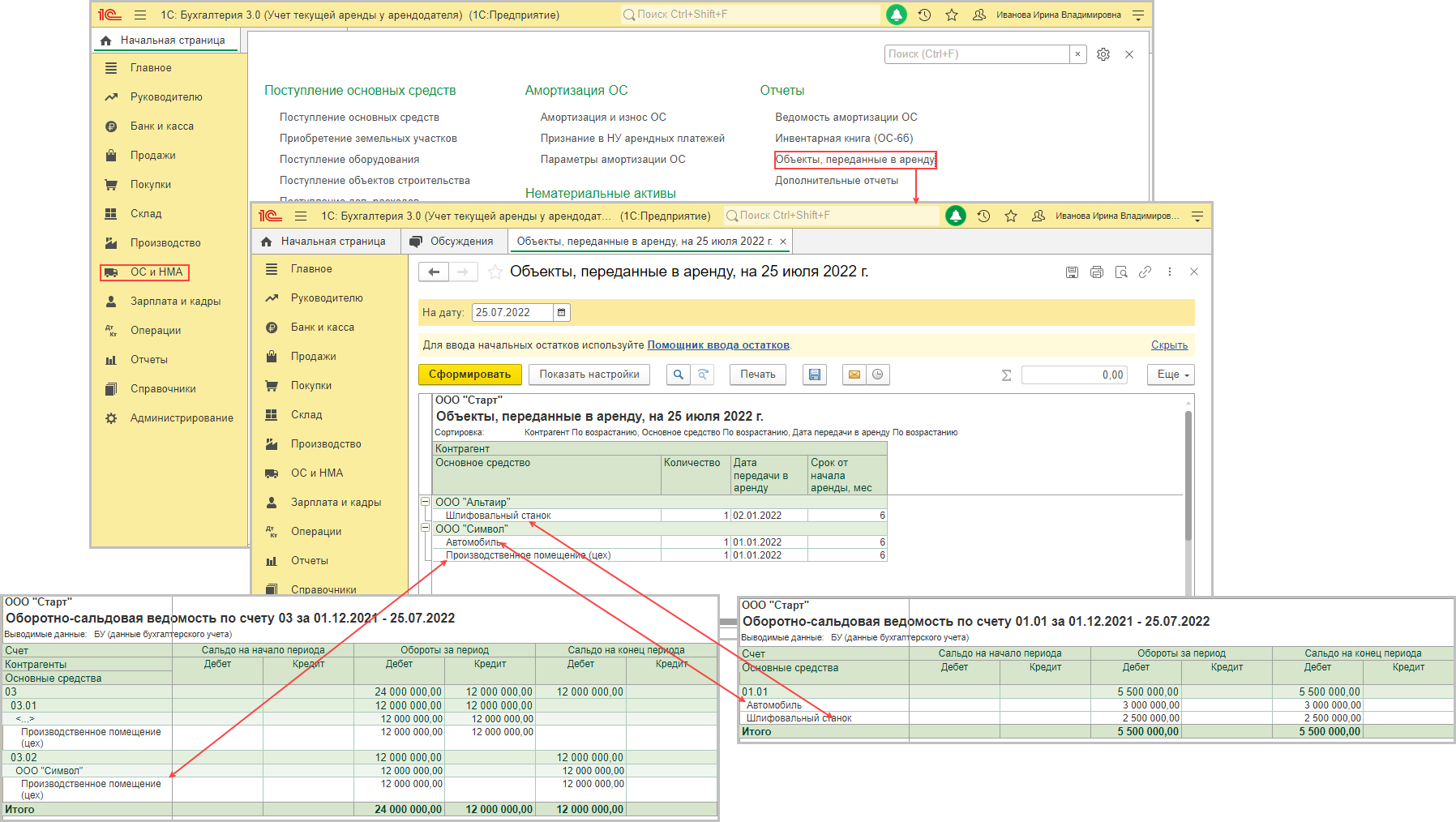The height and width of the screenshot is (822, 1456).
Task: Switch to Начальная страница tab in front window
Action: [x=324, y=242]
